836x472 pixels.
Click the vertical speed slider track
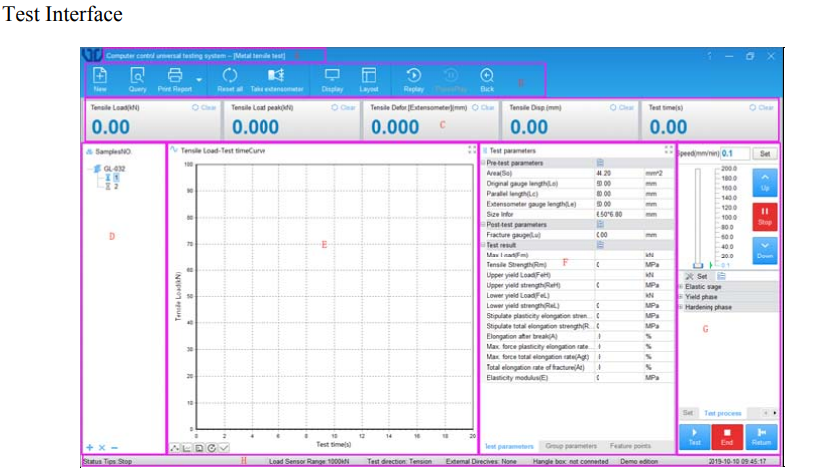[x=697, y=215]
